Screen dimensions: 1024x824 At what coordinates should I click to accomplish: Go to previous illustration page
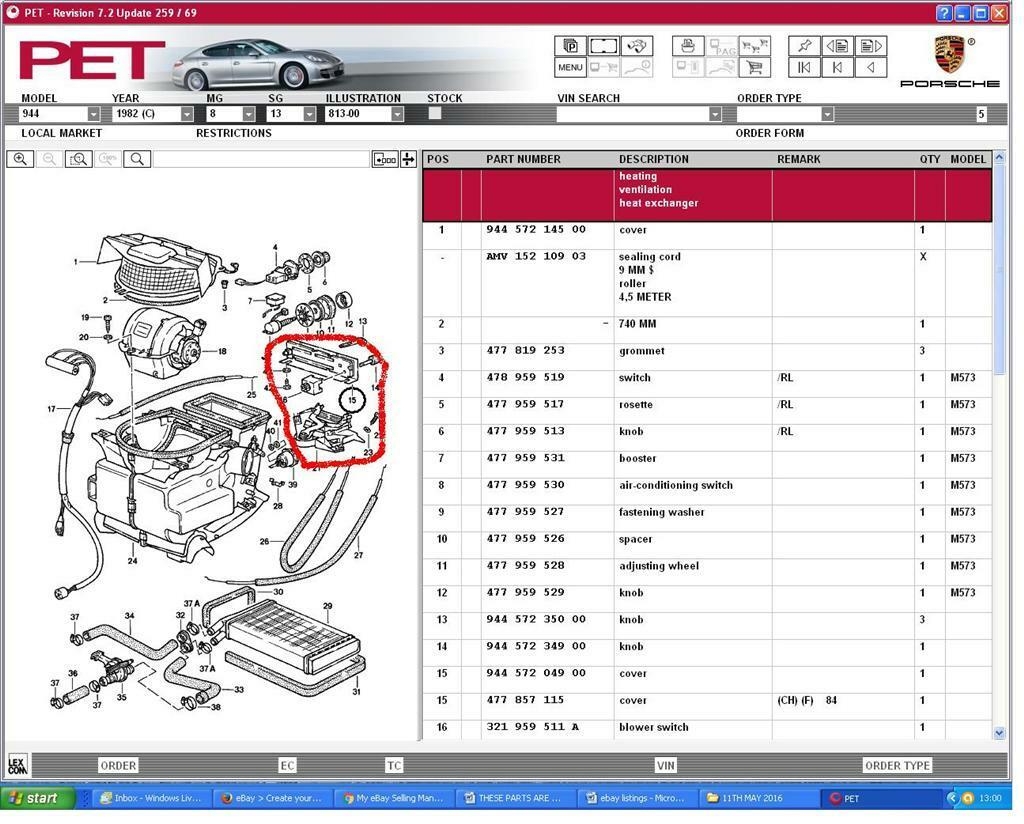click(x=837, y=46)
